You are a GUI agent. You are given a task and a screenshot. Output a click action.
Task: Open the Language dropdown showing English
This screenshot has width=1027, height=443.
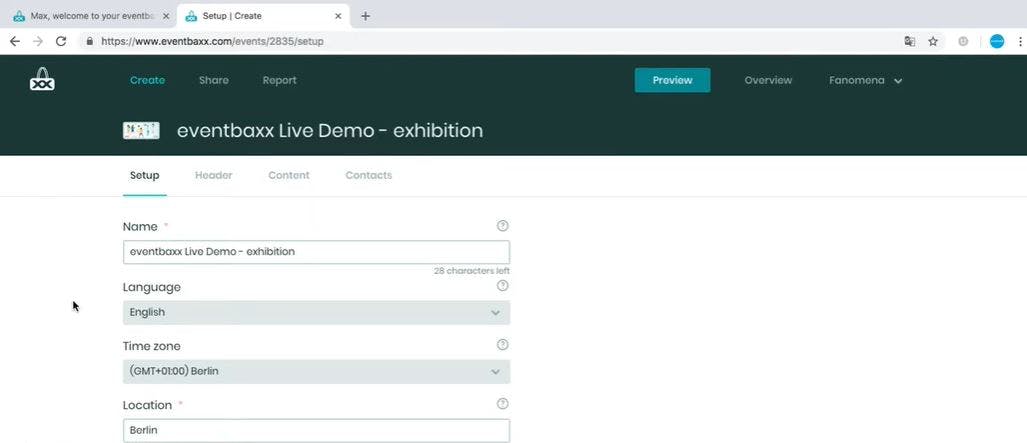(316, 313)
